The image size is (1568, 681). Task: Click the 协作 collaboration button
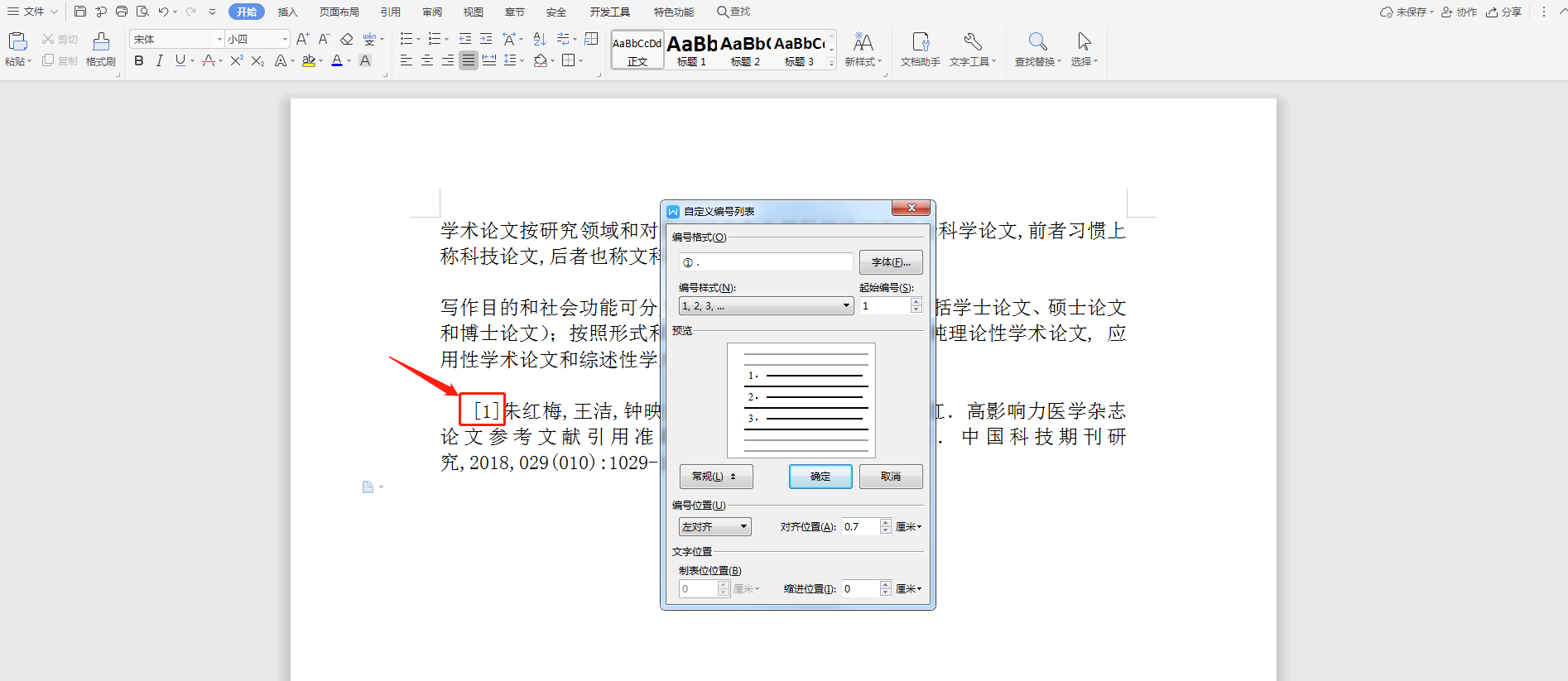(1459, 12)
